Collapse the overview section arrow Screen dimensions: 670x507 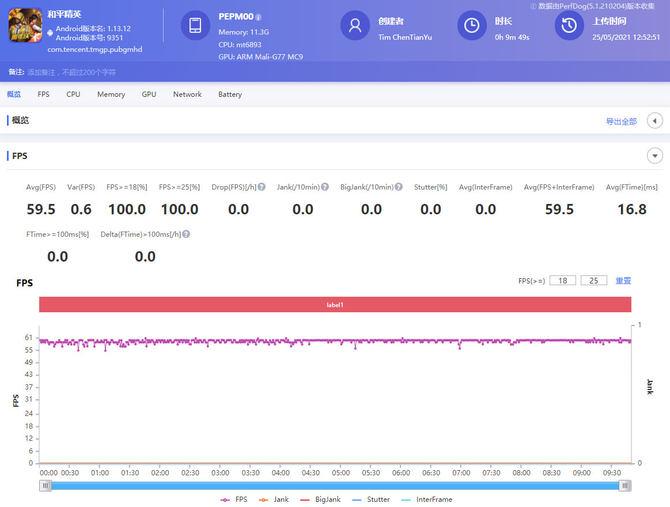point(655,121)
